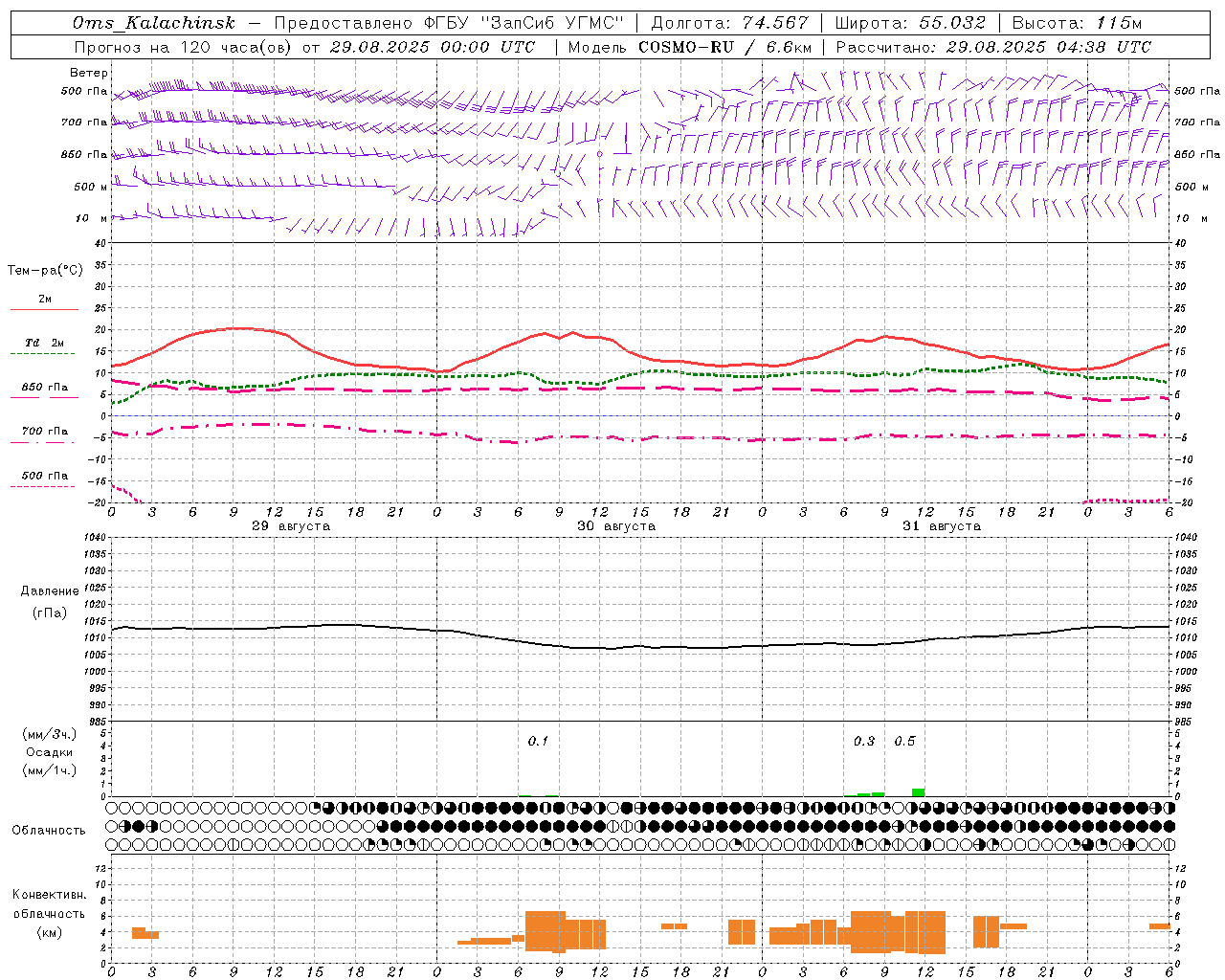Click the Давление pressure panel label
The height and width of the screenshot is (980, 1225).
50,591
